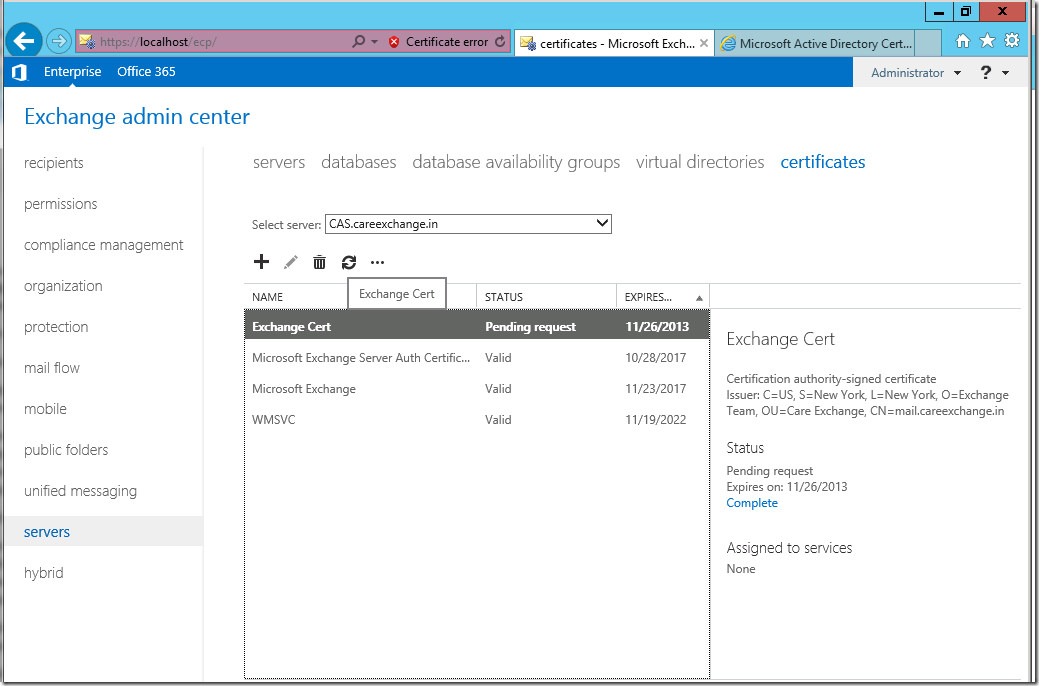
Task: Switch to virtual directories tab
Action: tap(700, 162)
